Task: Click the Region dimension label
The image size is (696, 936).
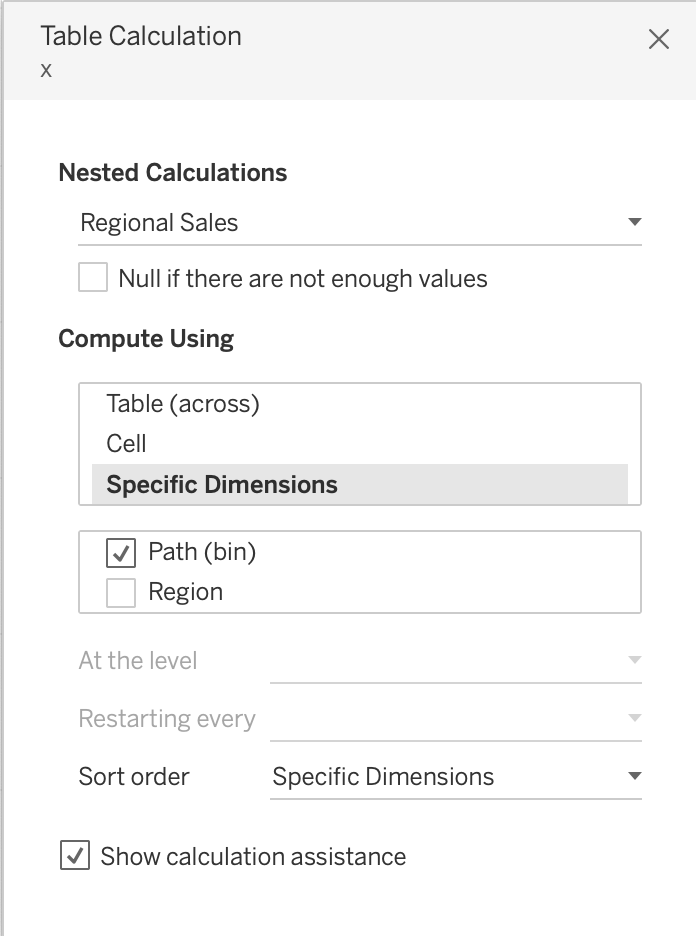Action: click(x=185, y=592)
